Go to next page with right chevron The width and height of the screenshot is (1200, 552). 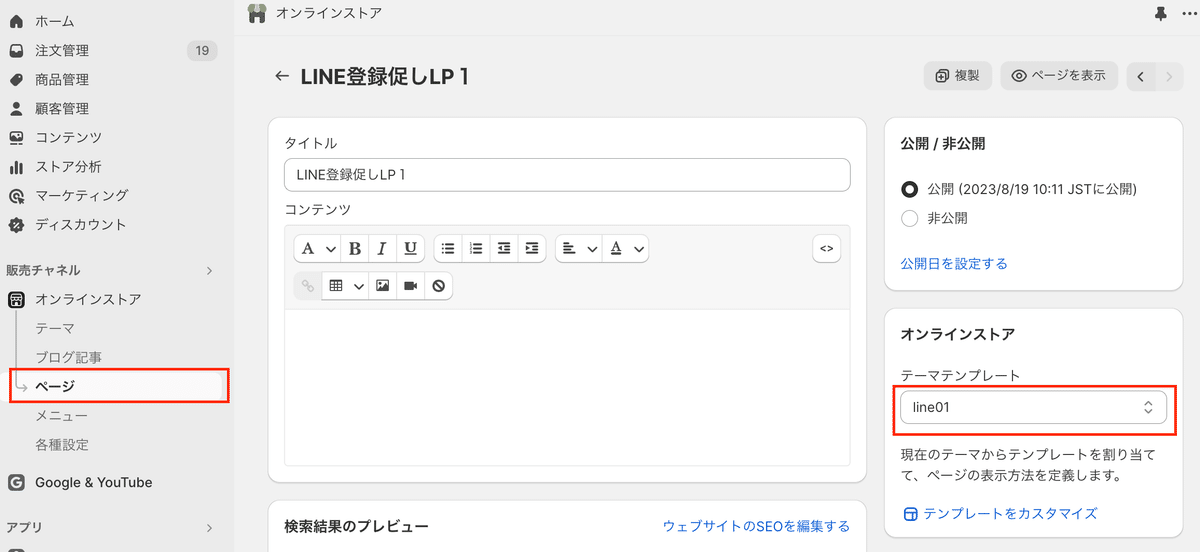point(1169,76)
